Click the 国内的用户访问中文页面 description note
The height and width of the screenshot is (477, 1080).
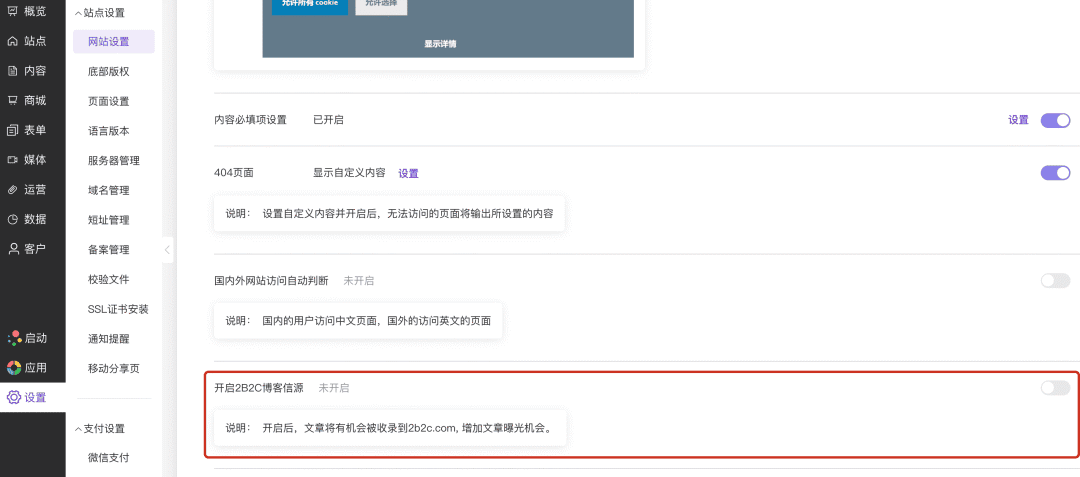click(358, 320)
